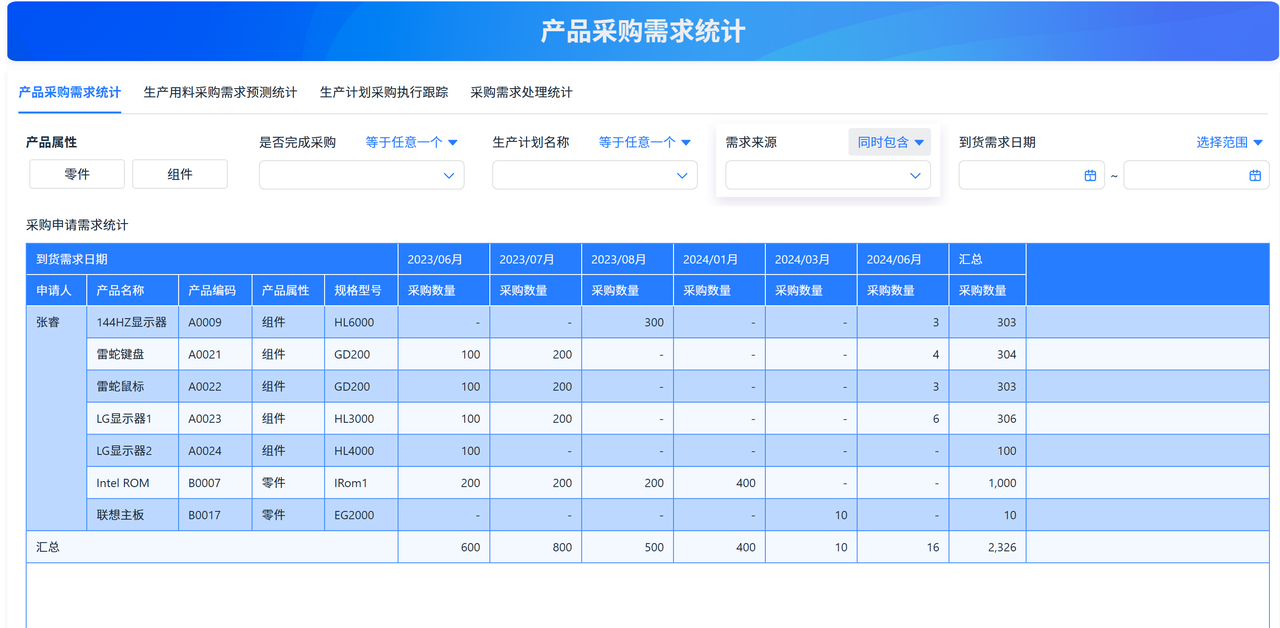Image resolution: width=1280 pixels, height=628 pixels.
Task: Click product code A0009
Action: tap(215, 322)
